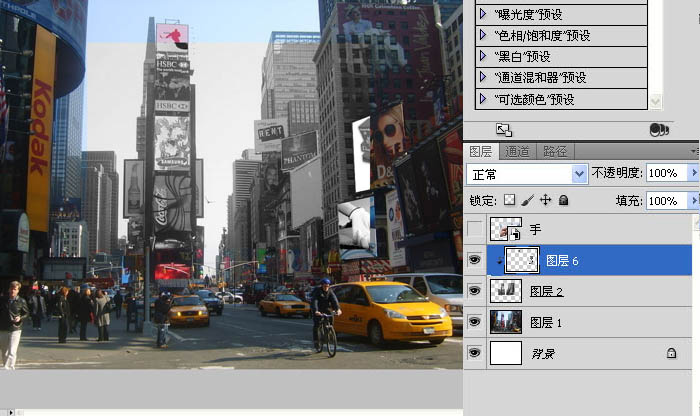Click the padlock icon on 背景 layer
The height and width of the screenshot is (416, 700).
click(x=671, y=352)
